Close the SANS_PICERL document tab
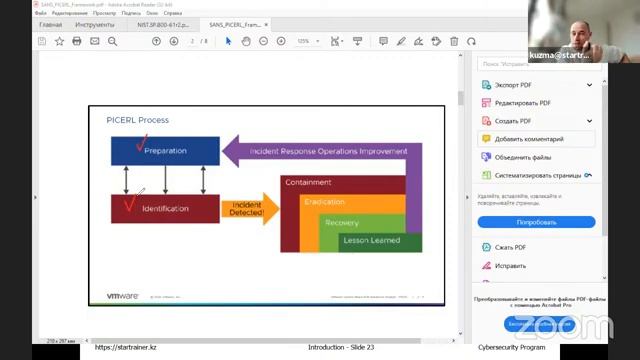 (266, 25)
